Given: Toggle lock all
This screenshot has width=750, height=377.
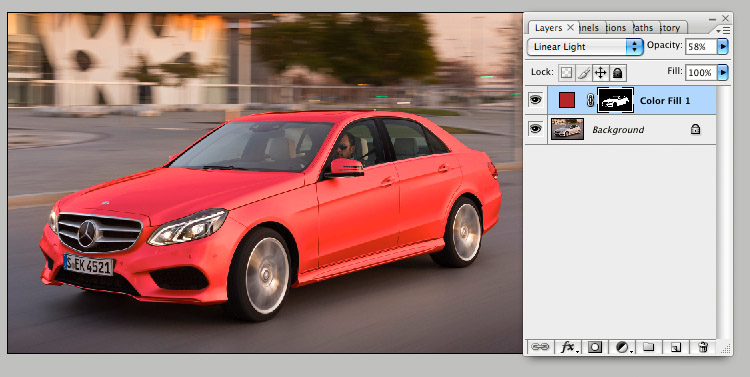Looking at the screenshot, I should [618, 73].
